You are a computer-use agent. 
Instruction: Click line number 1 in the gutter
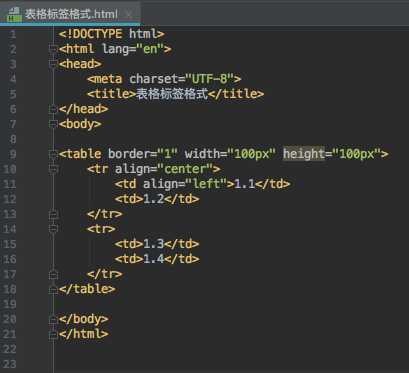click(12, 34)
